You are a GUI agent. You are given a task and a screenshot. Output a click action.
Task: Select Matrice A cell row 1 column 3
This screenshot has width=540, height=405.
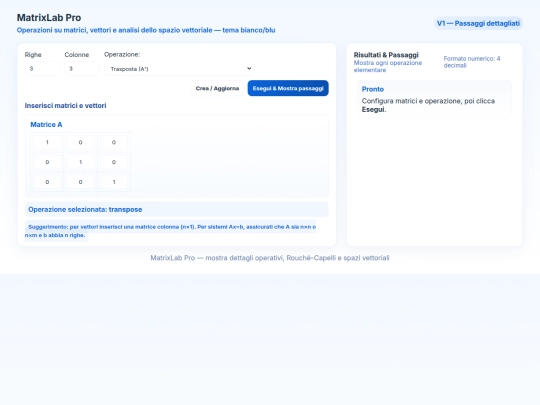pos(114,142)
